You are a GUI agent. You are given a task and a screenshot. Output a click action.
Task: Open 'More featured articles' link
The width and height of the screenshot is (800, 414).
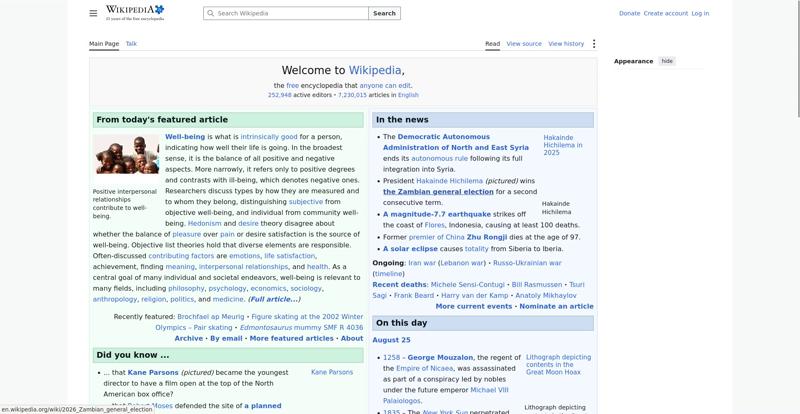click(291, 338)
